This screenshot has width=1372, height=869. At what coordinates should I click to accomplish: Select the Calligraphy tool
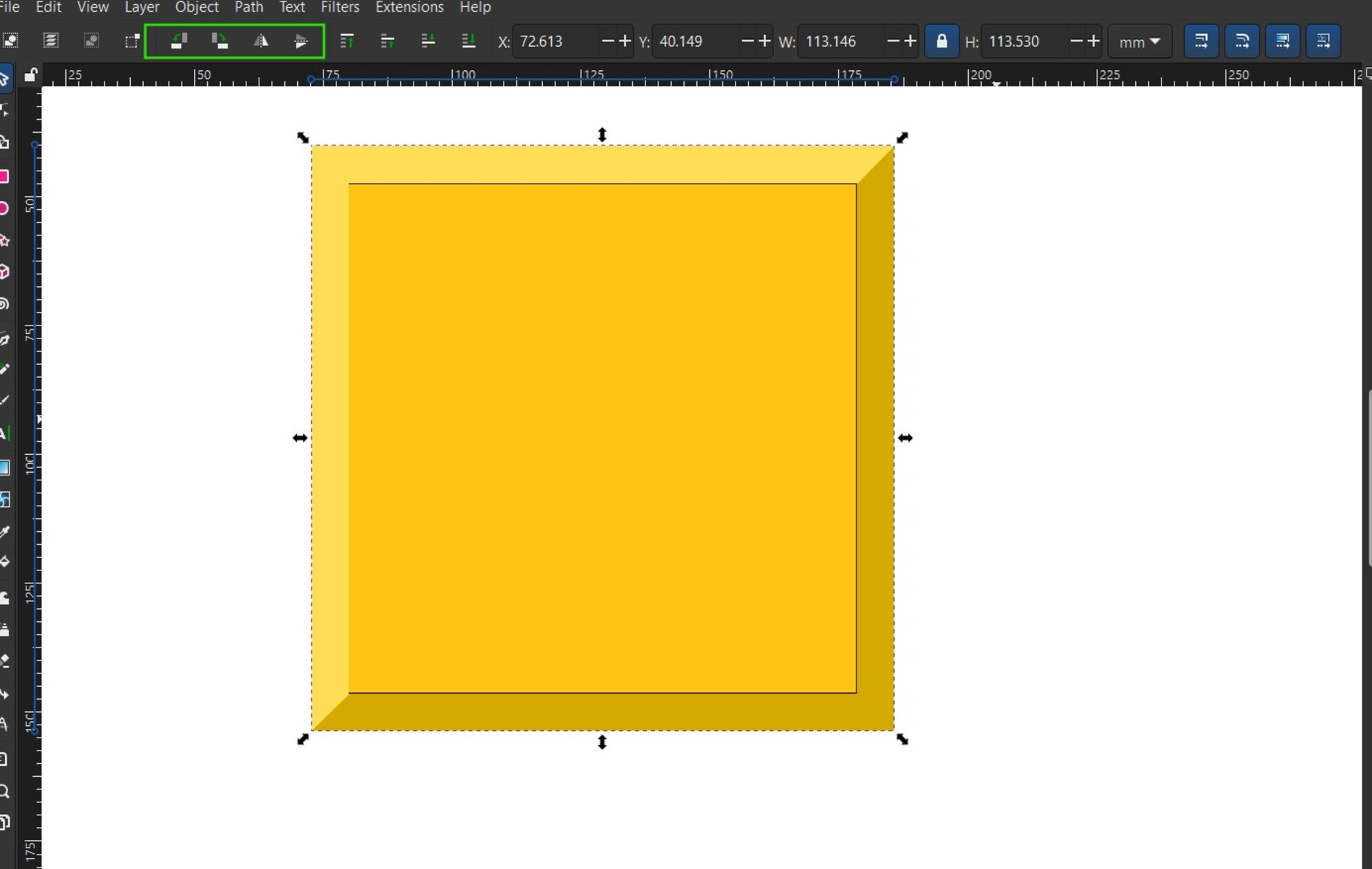click(x=4, y=400)
